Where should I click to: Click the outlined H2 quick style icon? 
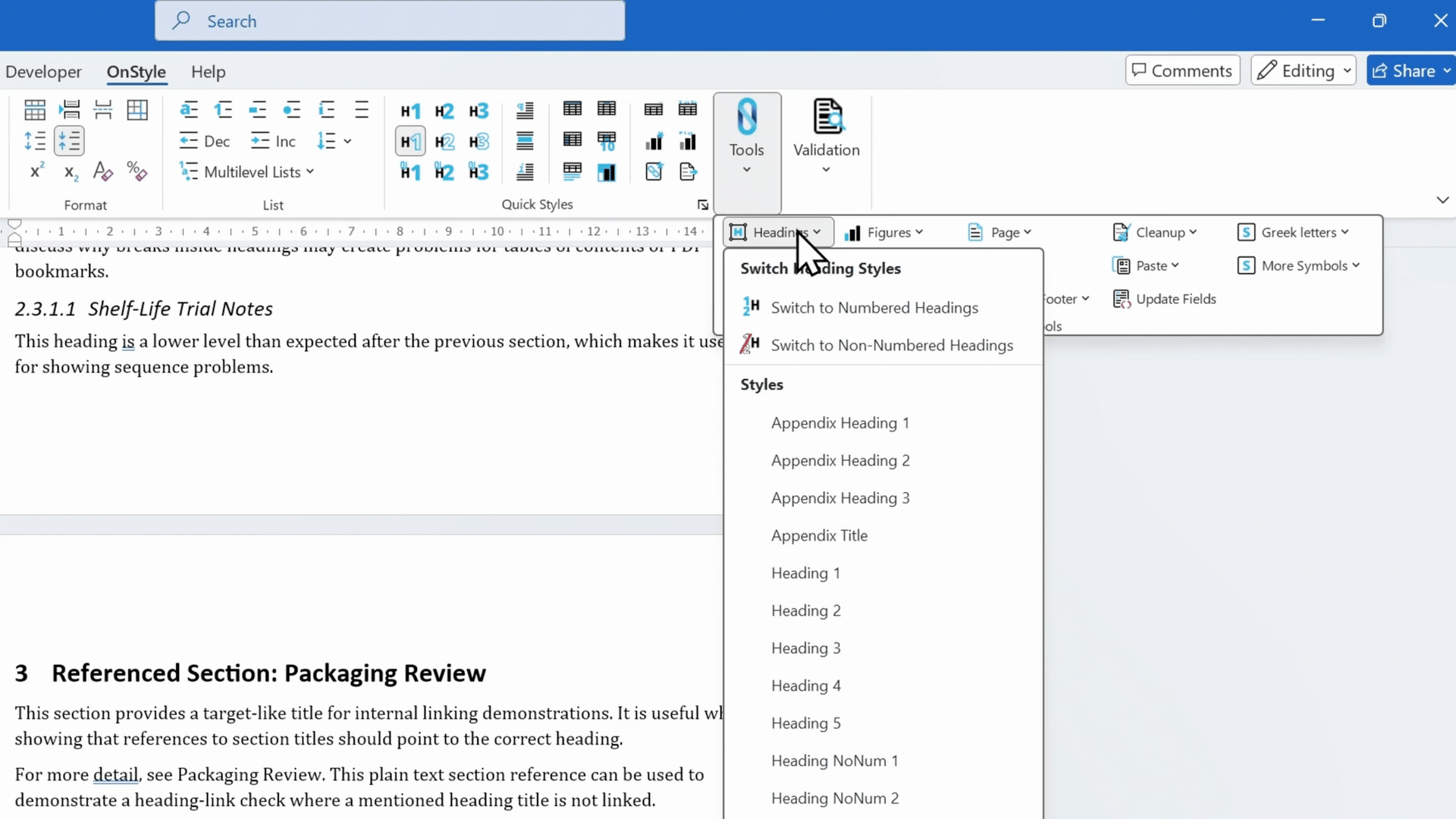pyautogui.click(x=444, y=142)
